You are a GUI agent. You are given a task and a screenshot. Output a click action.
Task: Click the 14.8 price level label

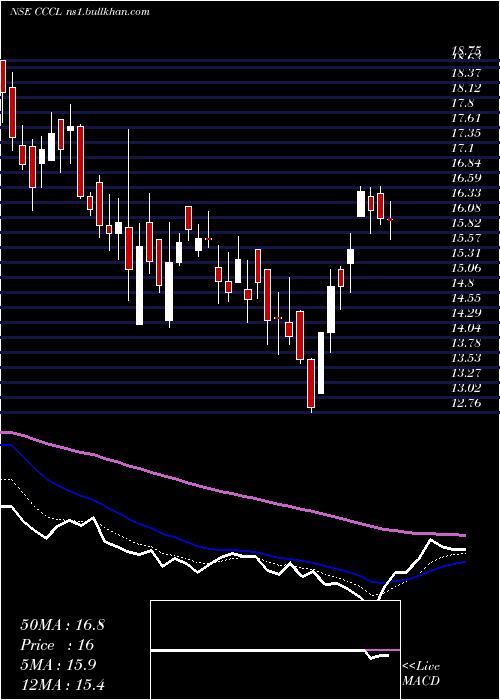tap(463, 283)
